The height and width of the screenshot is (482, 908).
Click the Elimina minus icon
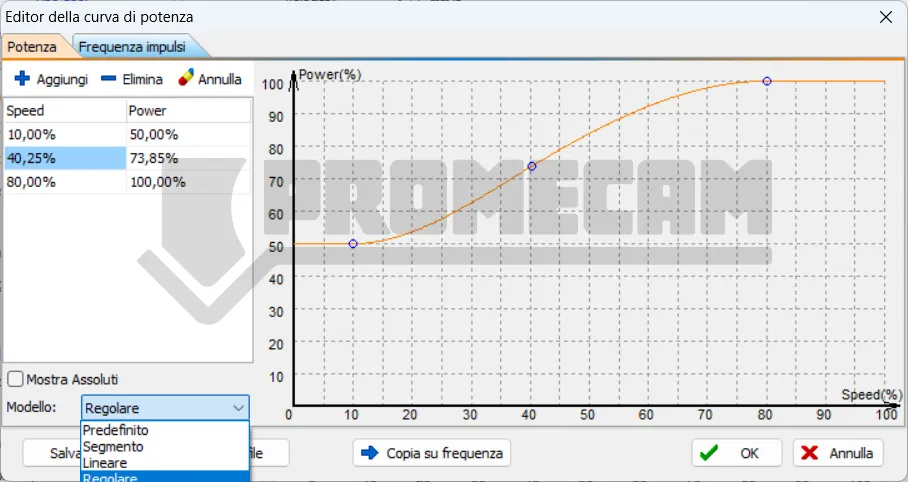point(108,79)
